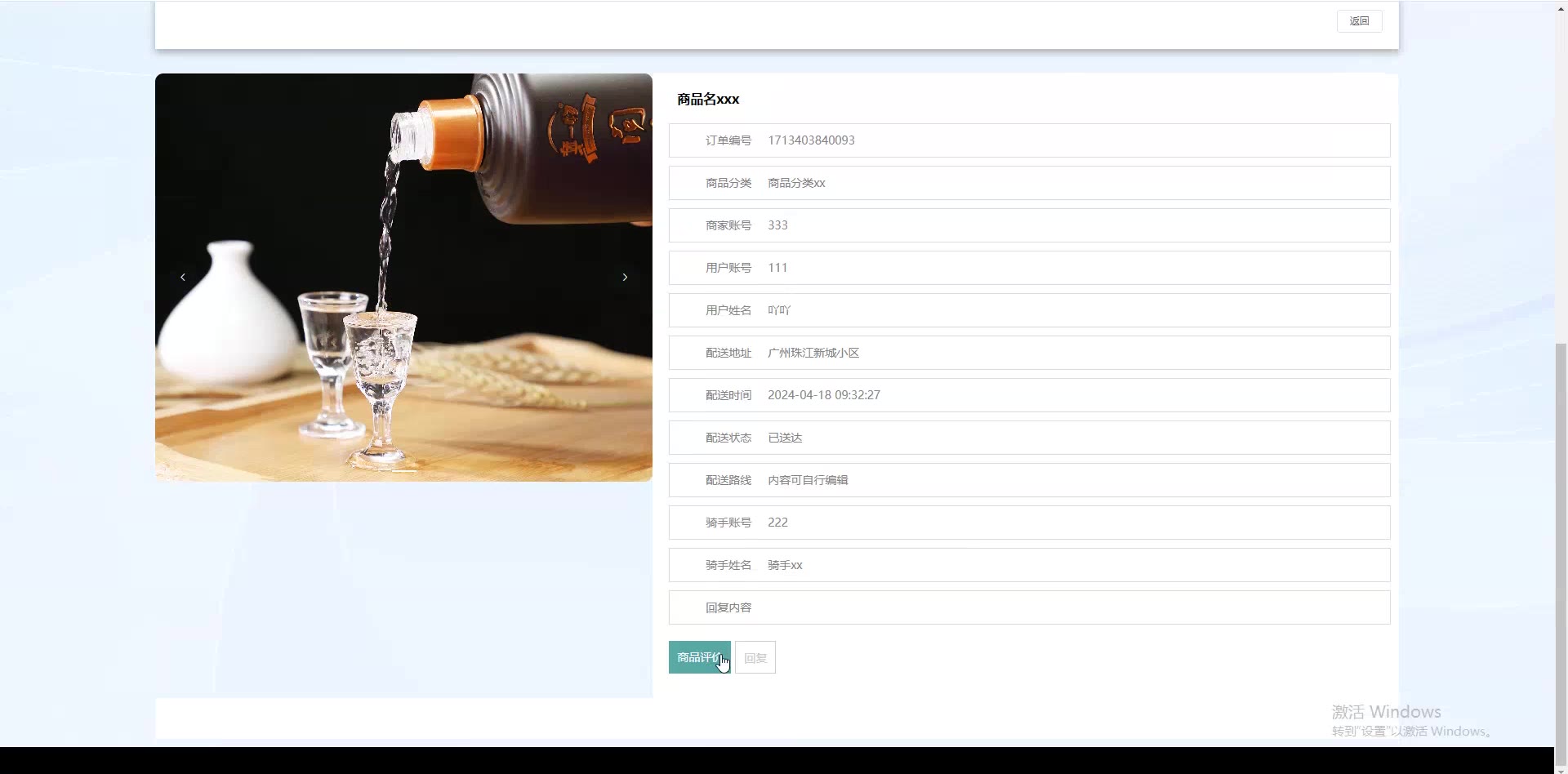Select the user name 吖吖

(x=779, y=310)
